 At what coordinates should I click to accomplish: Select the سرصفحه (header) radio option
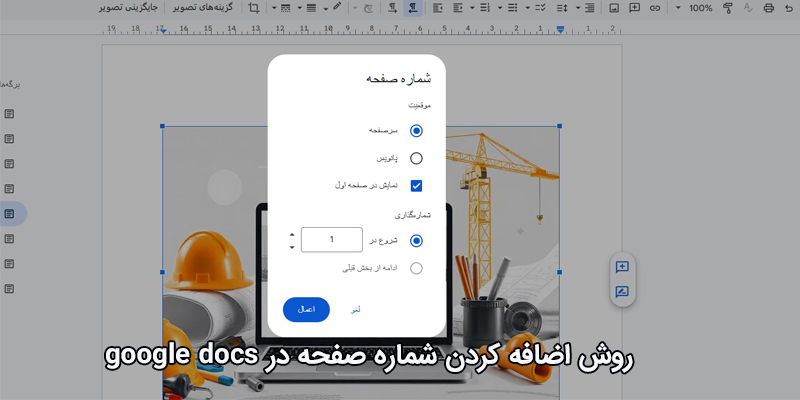click(x=416, y=130)
